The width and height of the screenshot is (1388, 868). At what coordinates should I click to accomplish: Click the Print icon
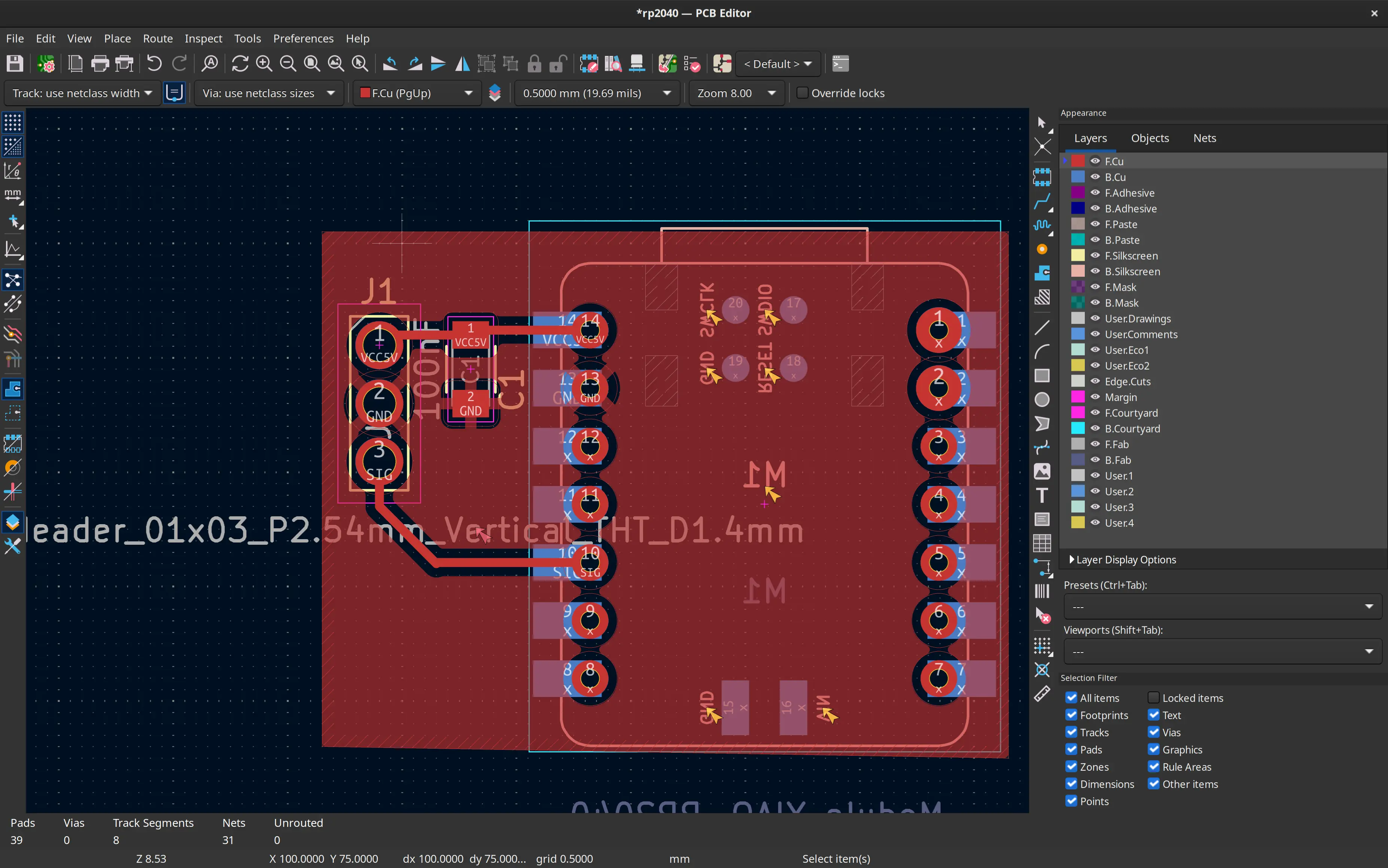pos(100,64)
